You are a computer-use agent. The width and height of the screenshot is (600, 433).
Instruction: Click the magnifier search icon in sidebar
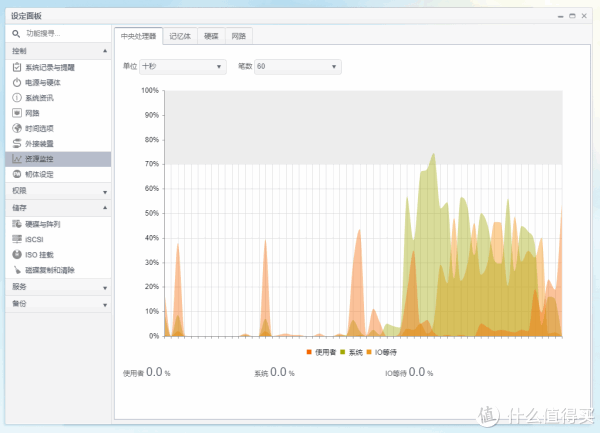16,34
